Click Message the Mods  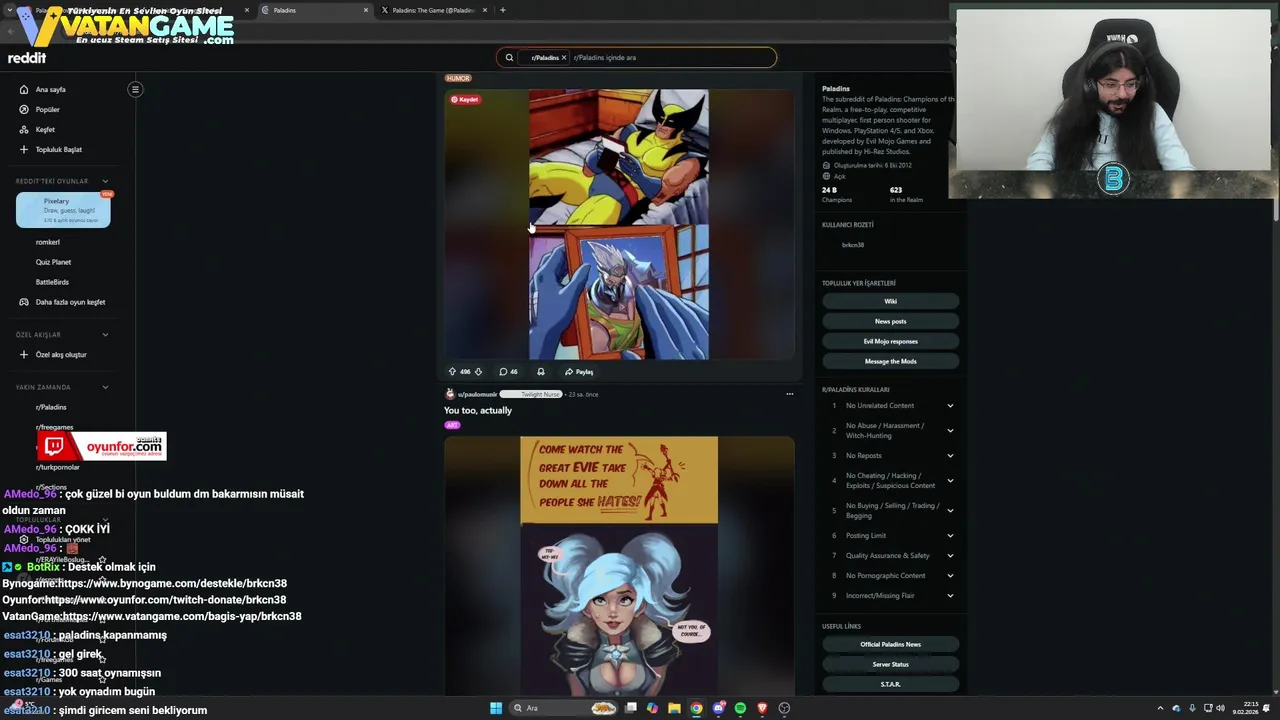click(890, 361)
